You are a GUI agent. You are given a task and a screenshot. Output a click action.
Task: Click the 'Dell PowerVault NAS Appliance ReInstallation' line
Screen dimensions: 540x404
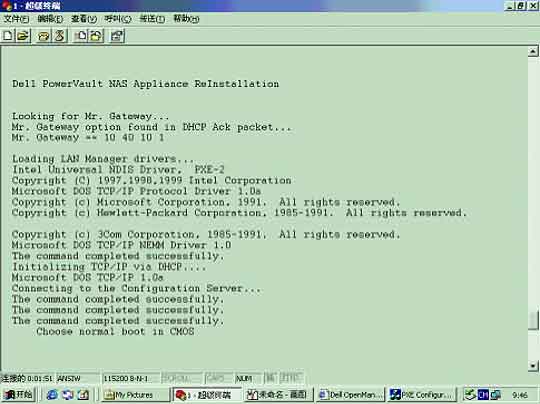point(145,84)
